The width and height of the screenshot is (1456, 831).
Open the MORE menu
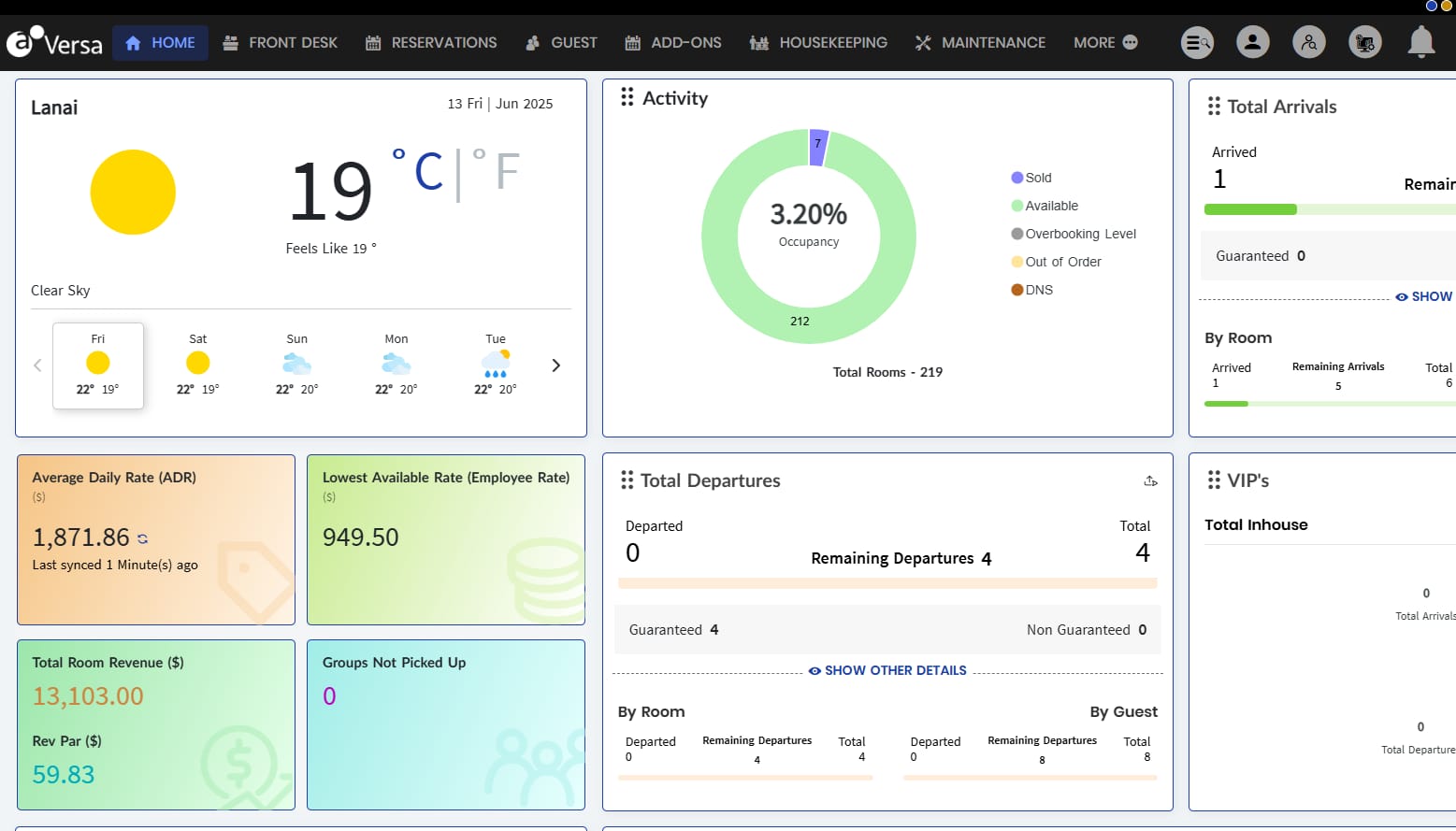point(1104,42)
